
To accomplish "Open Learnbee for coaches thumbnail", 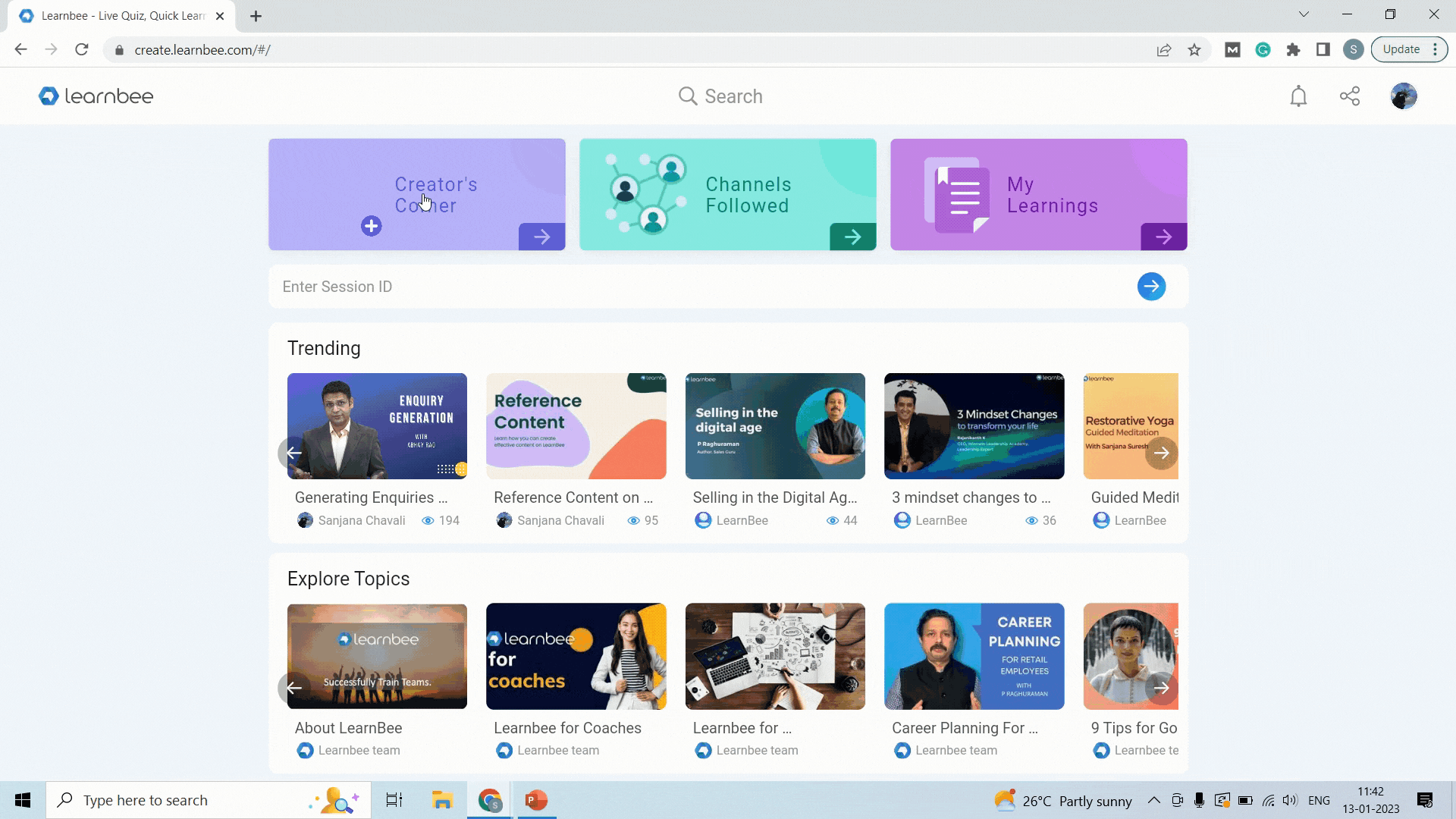I will (576, 656).
